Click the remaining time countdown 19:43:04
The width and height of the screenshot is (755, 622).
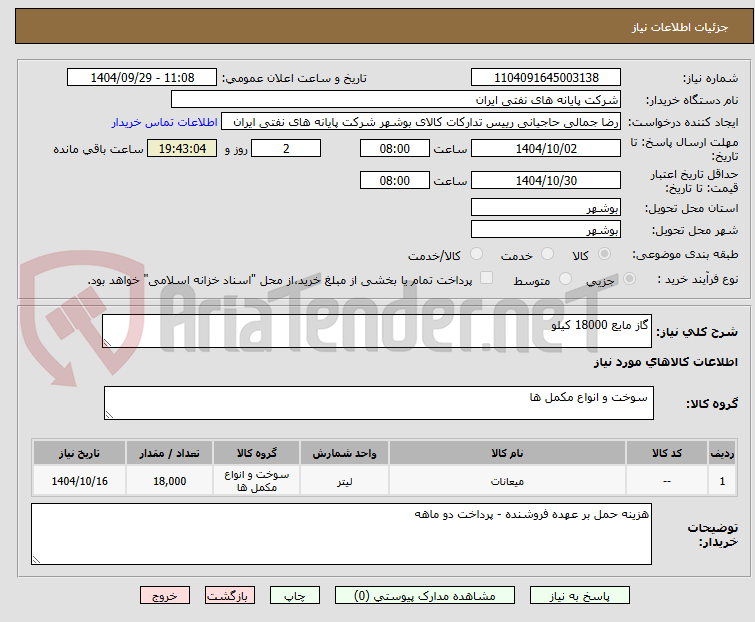tap(182, 148)
